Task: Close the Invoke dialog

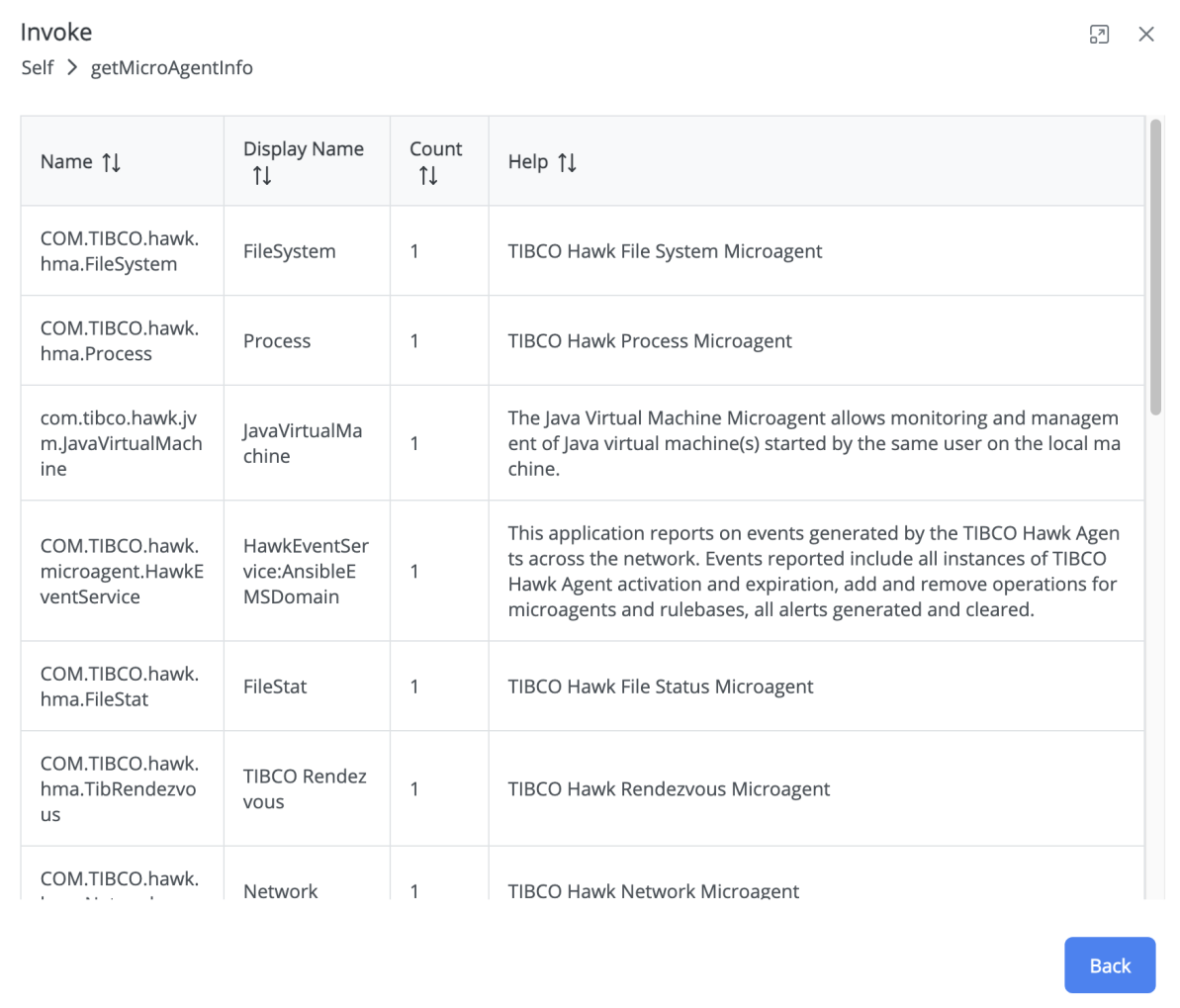Action: coord(1146,35)
